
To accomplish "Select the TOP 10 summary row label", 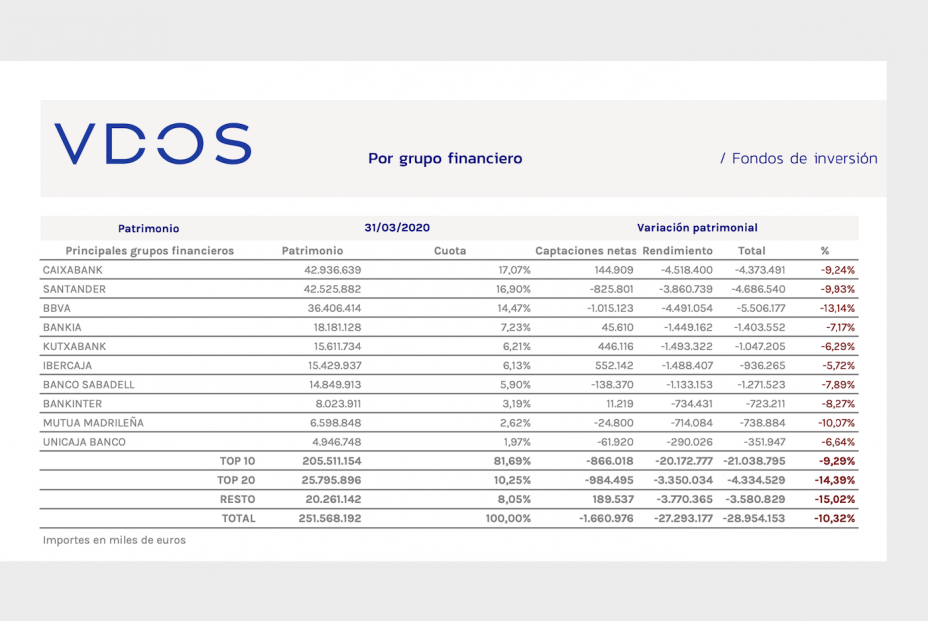I will click(x=237, y=461).
